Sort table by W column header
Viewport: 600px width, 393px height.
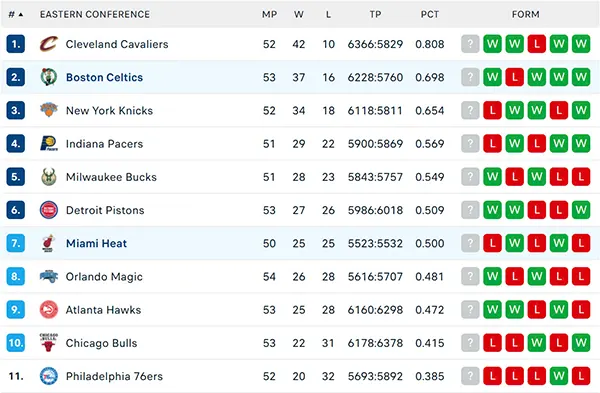[299, 15]
